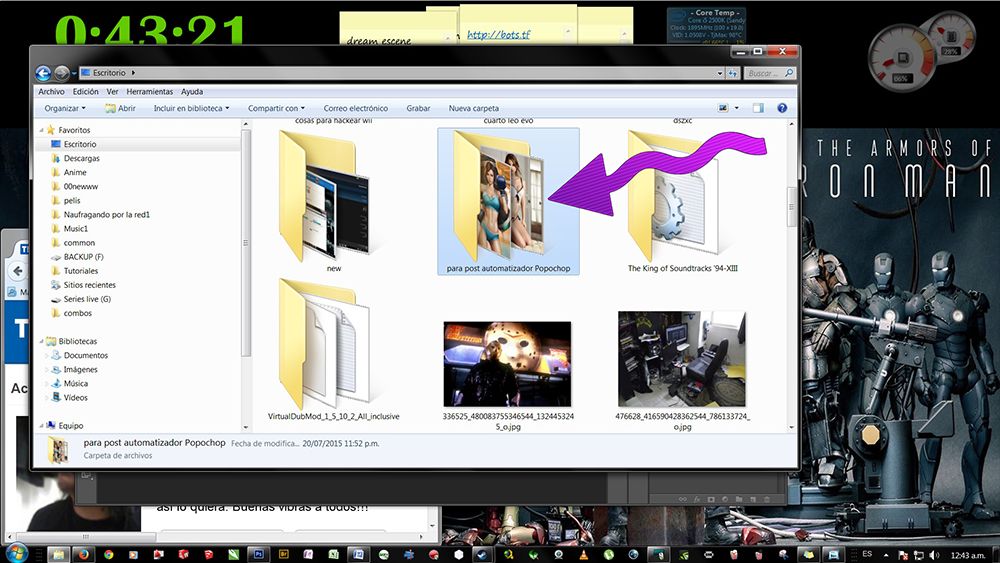Click the back arrow in the browser window behind
Image resolution: width=1000 pixels, height=563 pixels.
[x=18, y=271]
